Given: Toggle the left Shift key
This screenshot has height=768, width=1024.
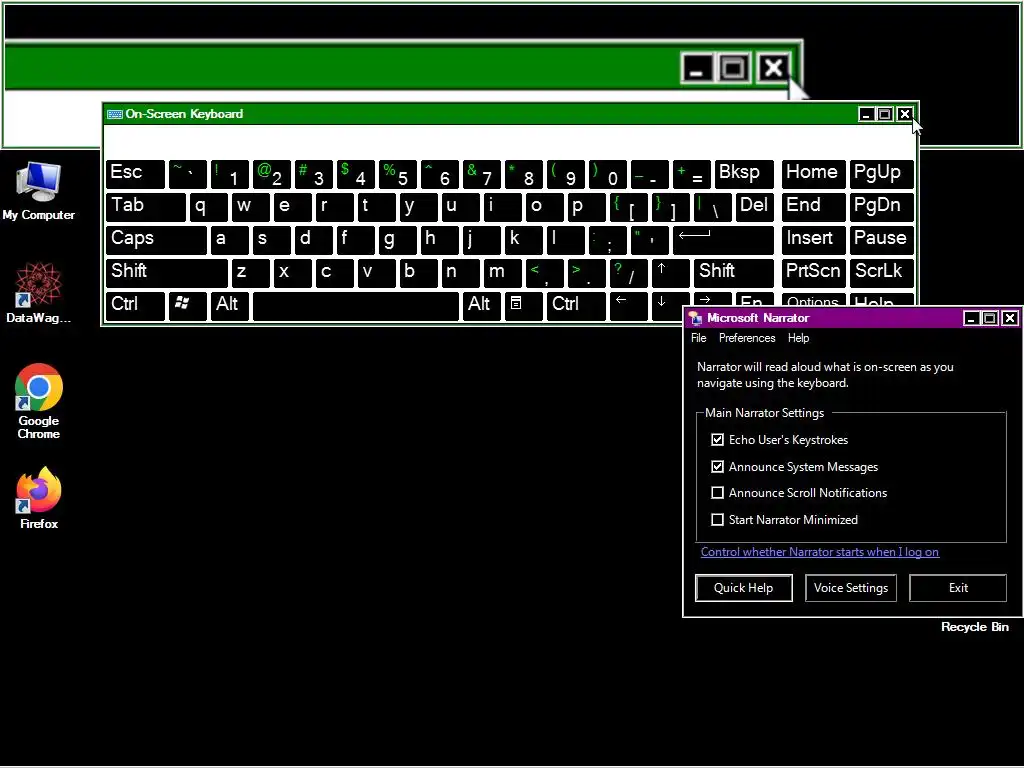Looking at the screenshot, I should point(167,272).
